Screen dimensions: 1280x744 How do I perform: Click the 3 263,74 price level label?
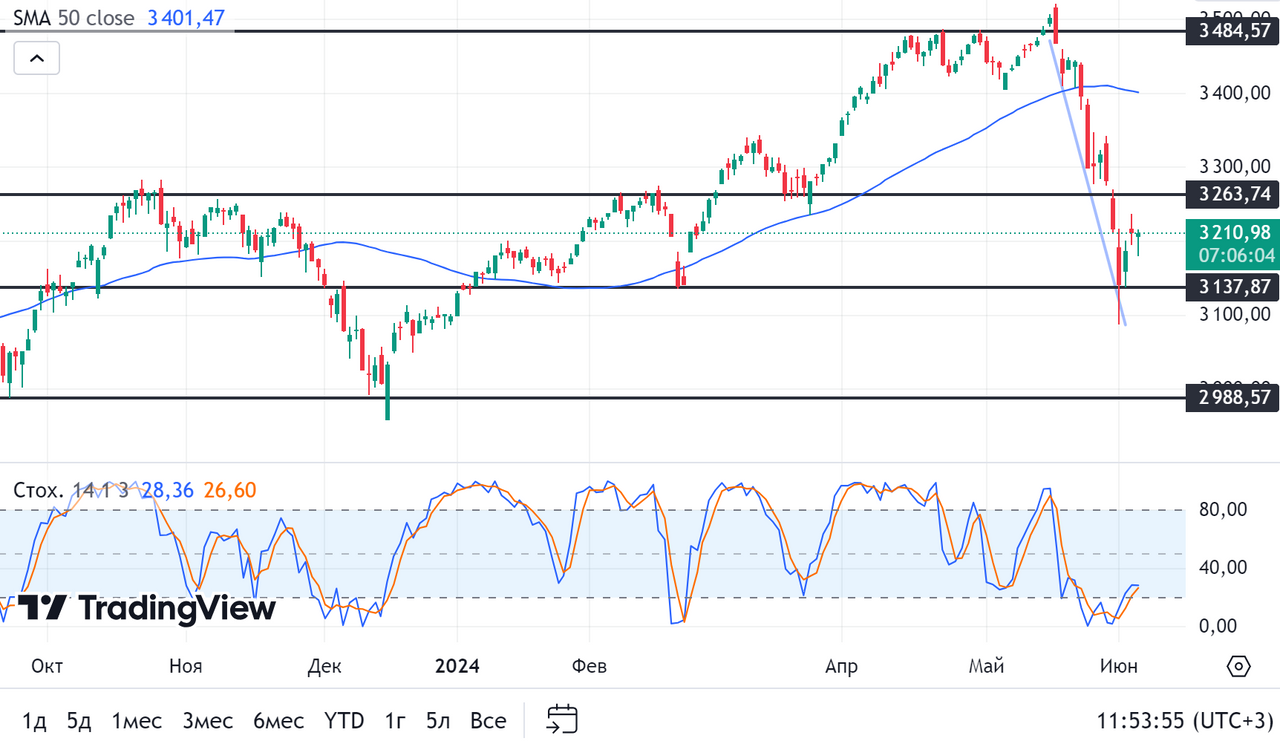click(1234, 194)
